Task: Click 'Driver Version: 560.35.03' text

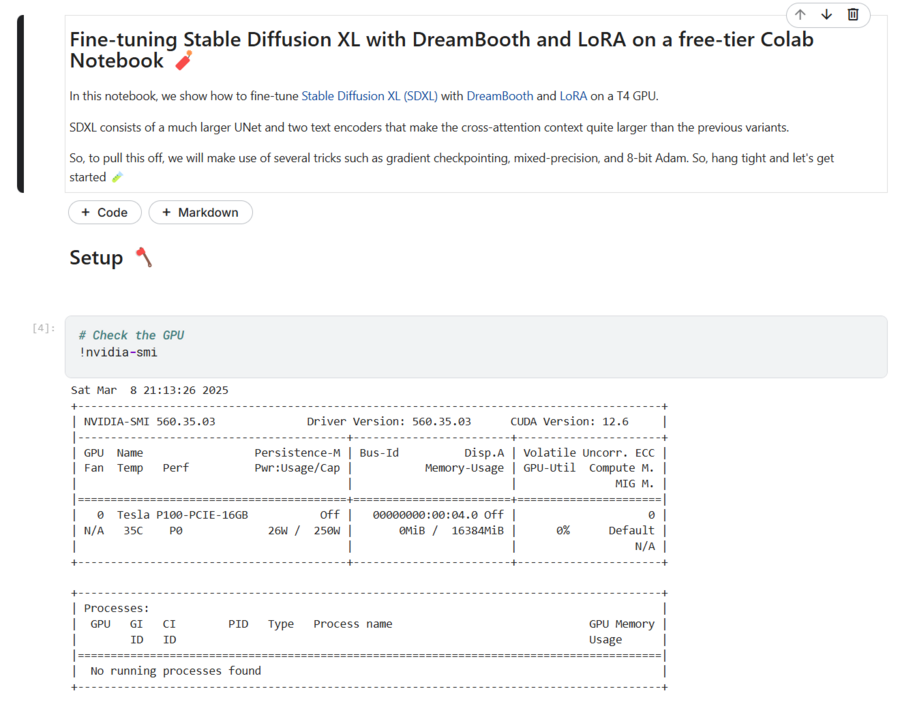Action: click(x=389, y=422)
